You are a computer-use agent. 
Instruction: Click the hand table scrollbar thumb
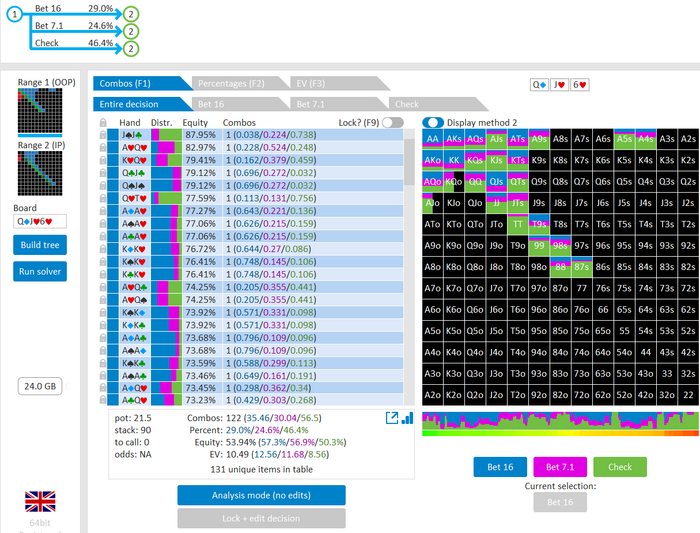pyautogui.click(x=409, y=162)
